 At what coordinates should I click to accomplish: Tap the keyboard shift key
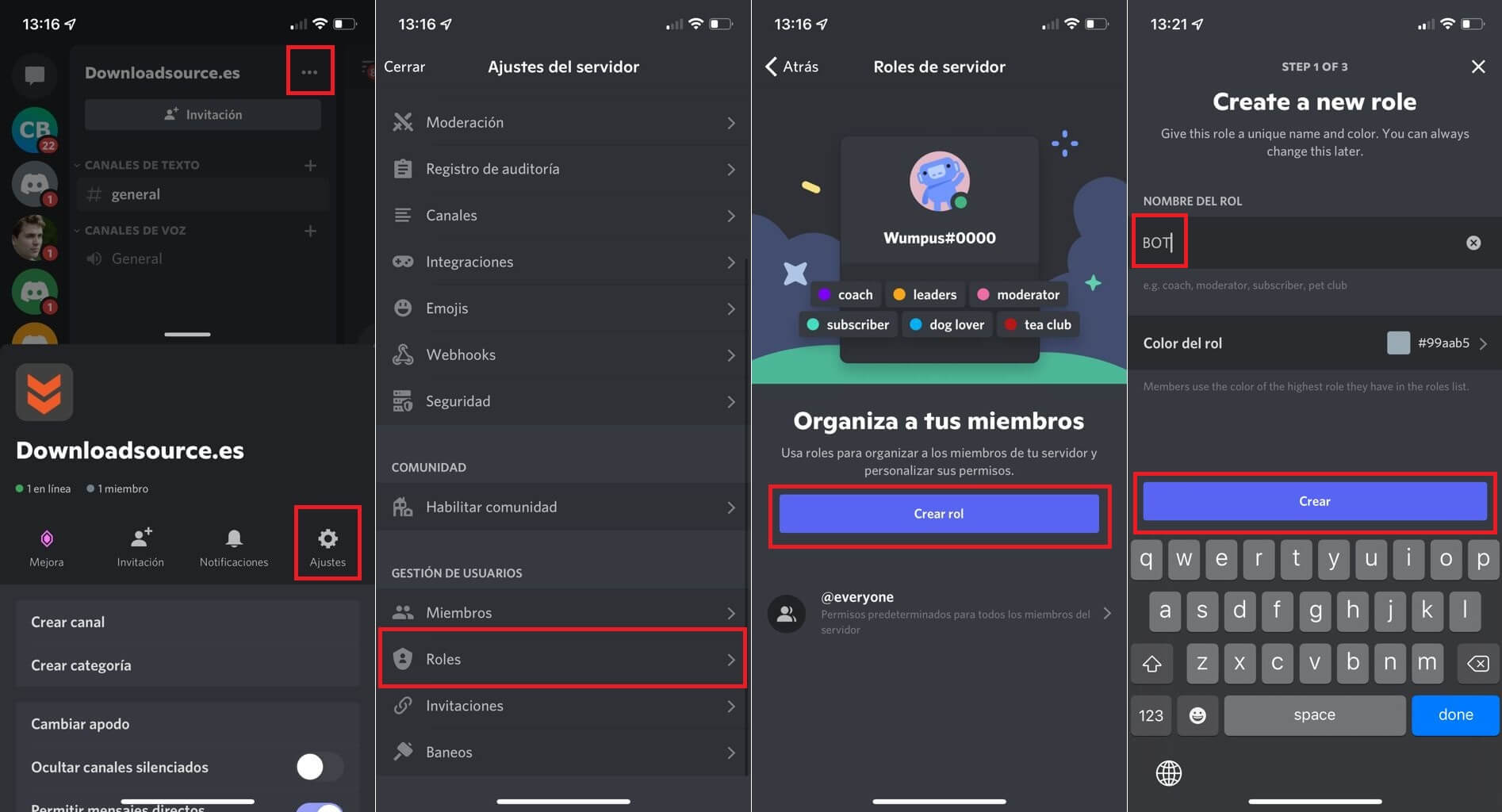point(1151,663)
